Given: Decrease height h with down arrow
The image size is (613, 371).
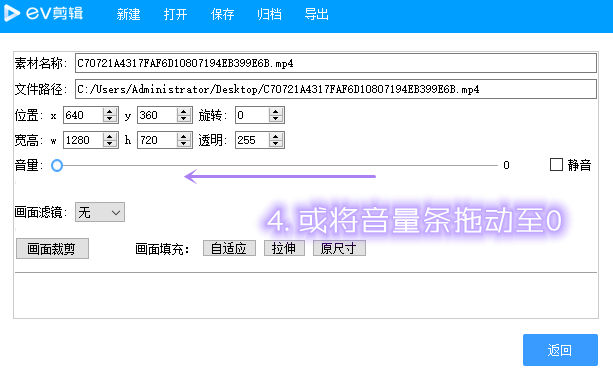Looking at the screenshot, I should [184, 143].
